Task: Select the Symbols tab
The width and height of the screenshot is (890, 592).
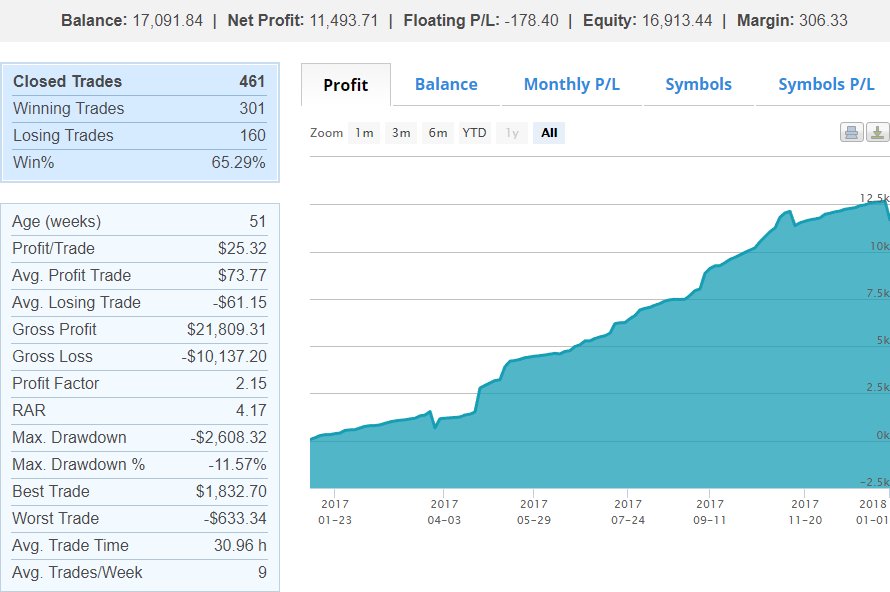Action: pyautogui.click(x=698, y=85)
